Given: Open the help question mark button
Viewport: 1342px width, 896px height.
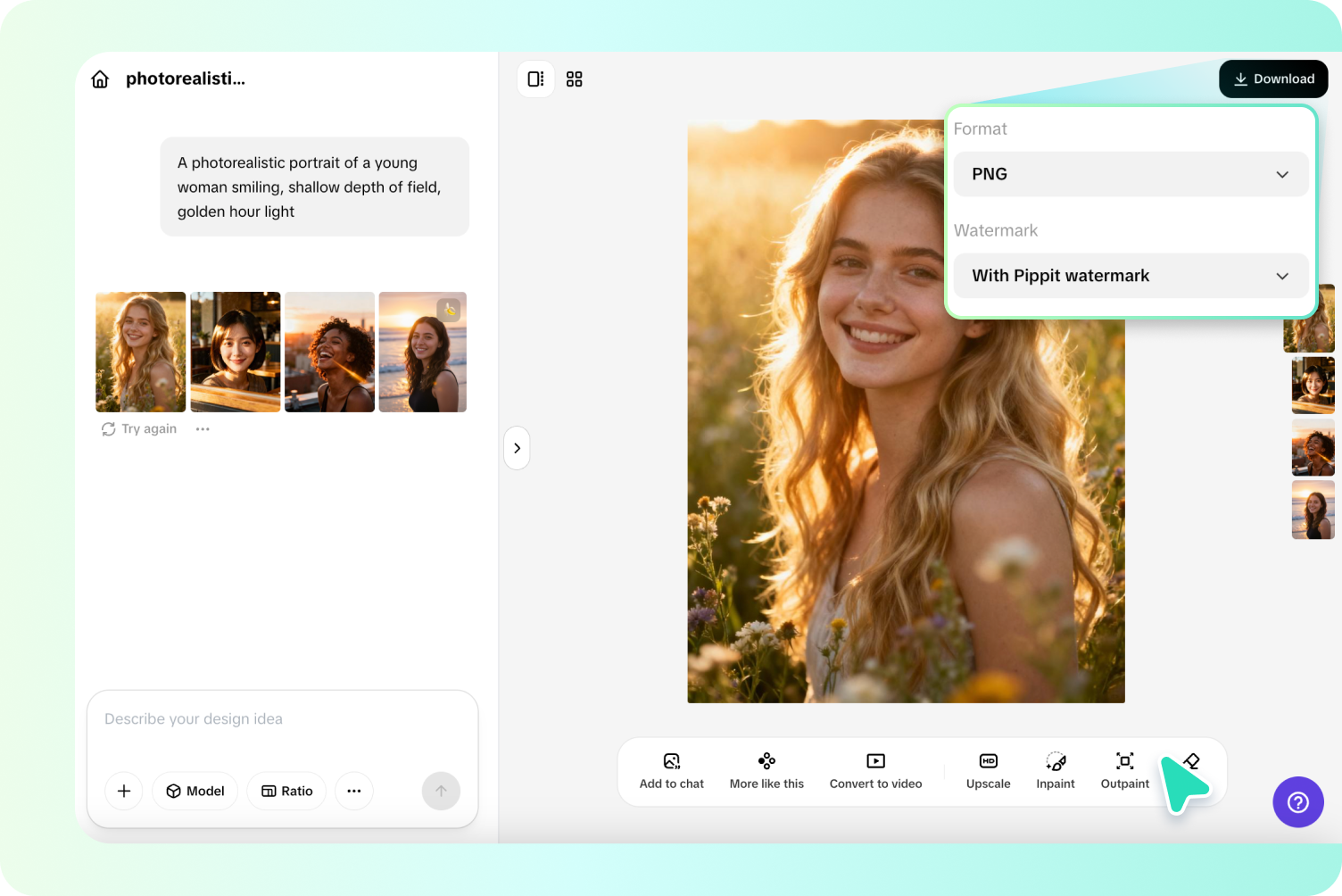Looking at the screenshot, I should click(1297, 801).
